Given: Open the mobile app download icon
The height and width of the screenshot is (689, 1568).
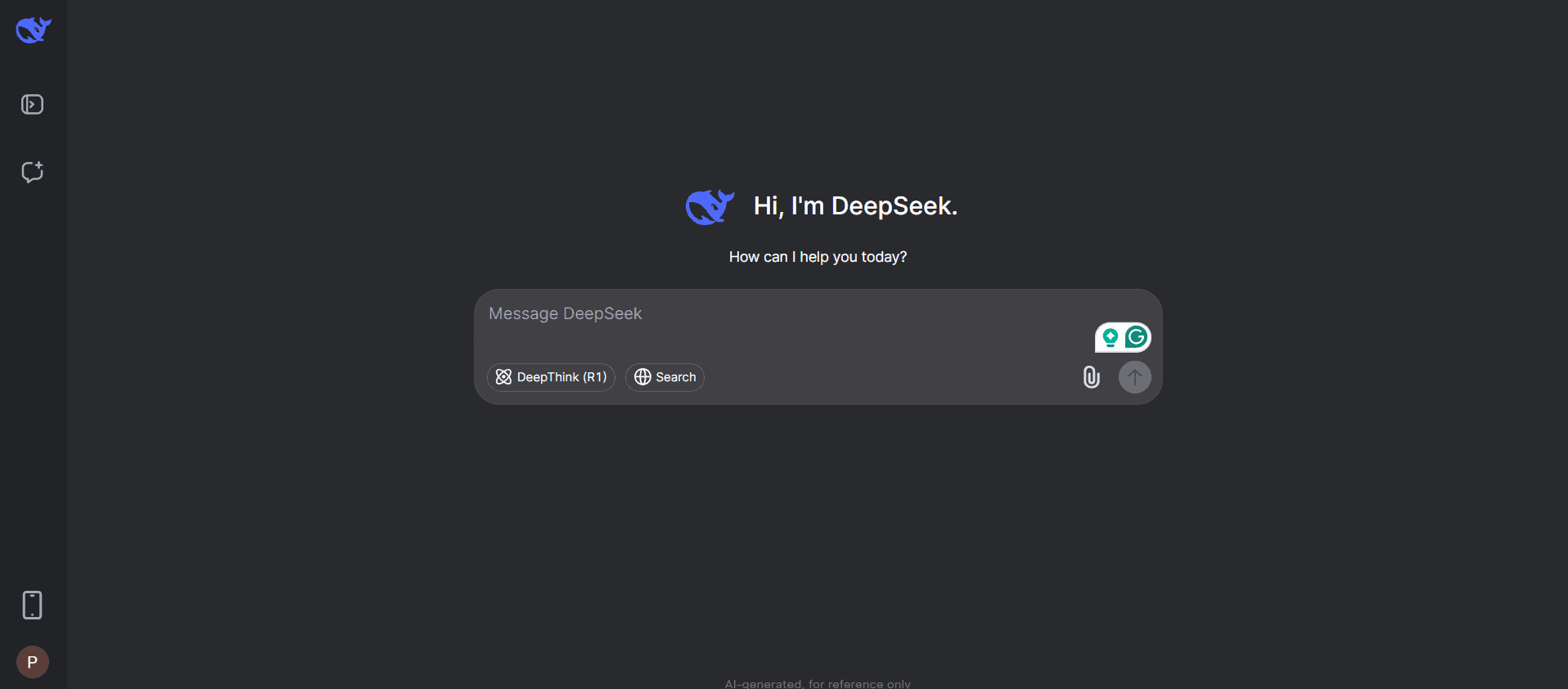Looking at the screenshot, I should click(32, 606).
